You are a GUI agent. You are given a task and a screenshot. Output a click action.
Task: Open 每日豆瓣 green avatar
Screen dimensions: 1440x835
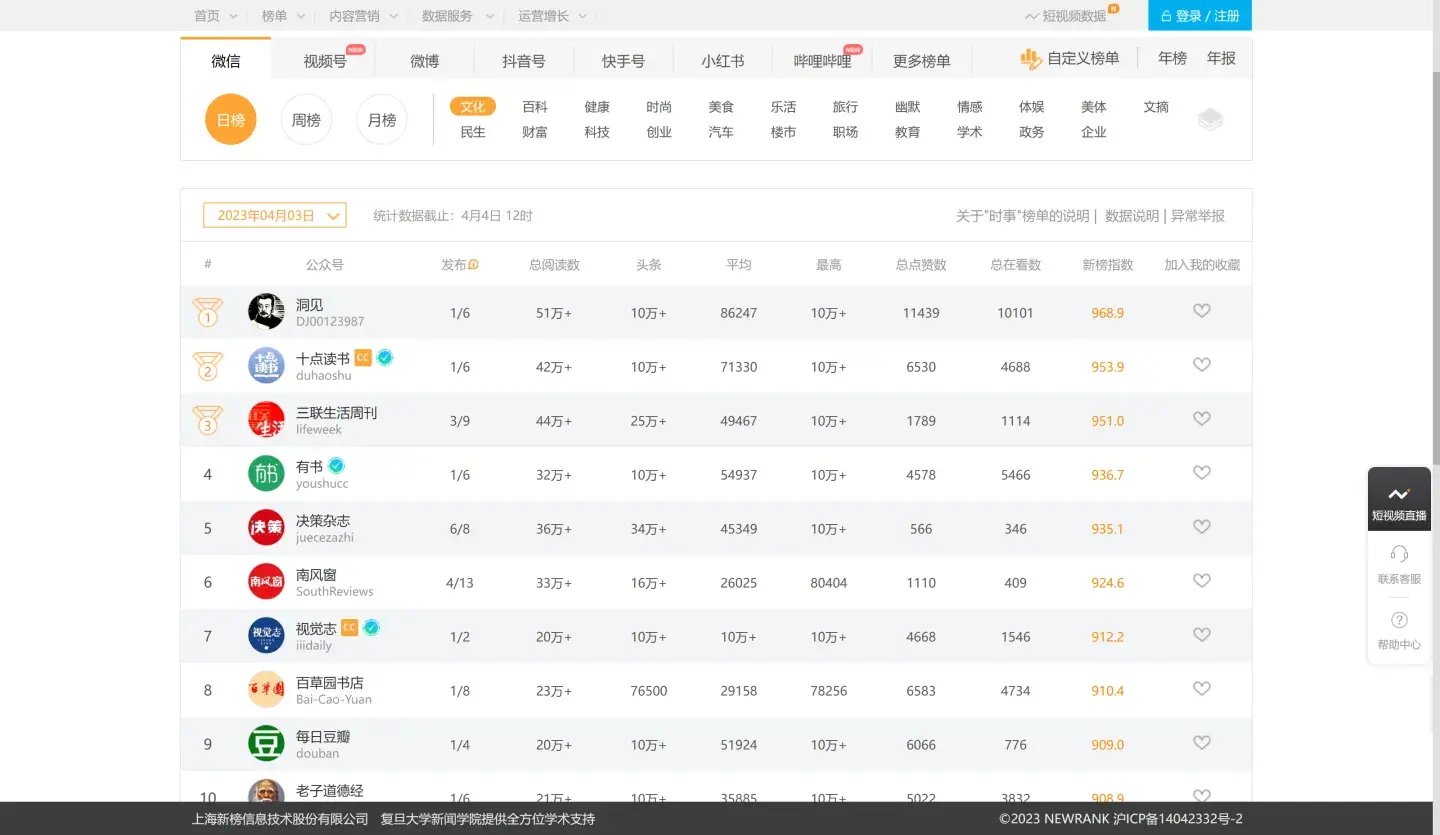[x=266, y=744]
